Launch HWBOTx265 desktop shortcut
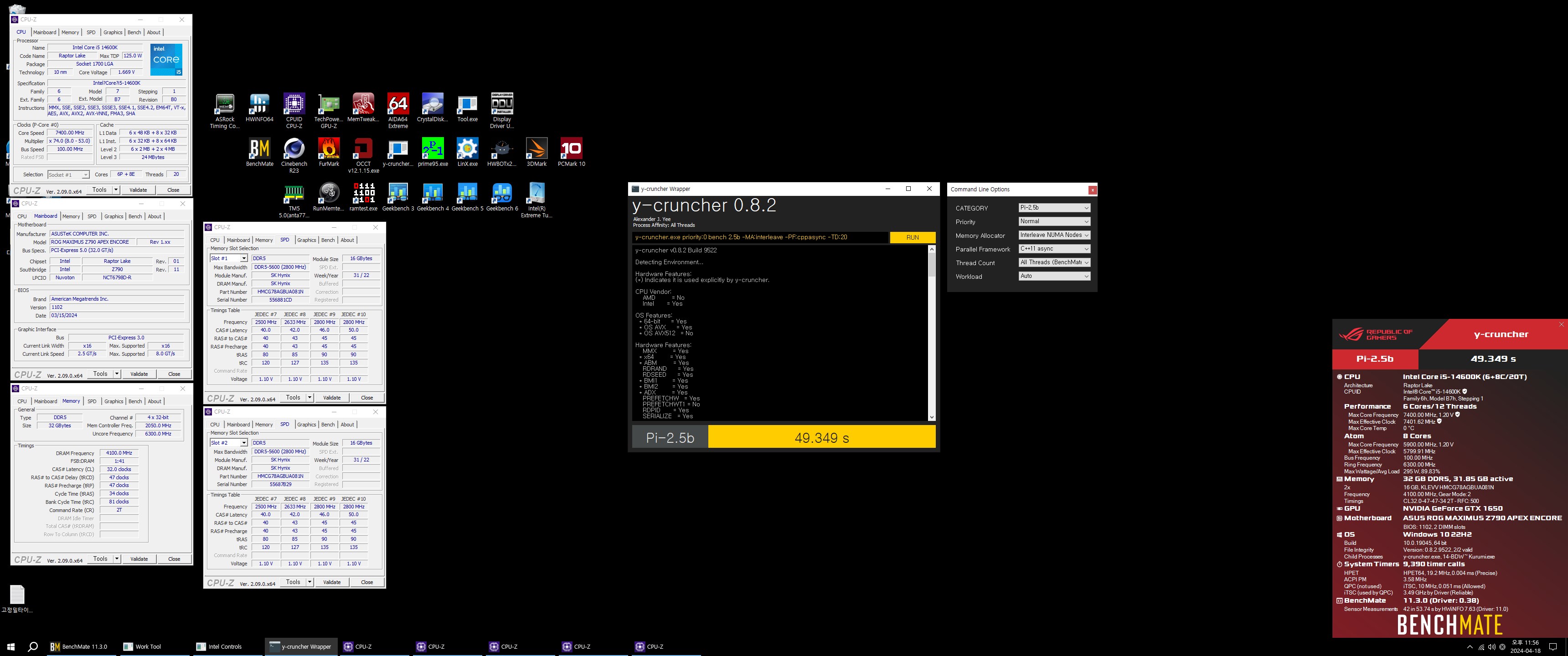The width and height of the screenshot is (1568, 656). pos(502,153)
